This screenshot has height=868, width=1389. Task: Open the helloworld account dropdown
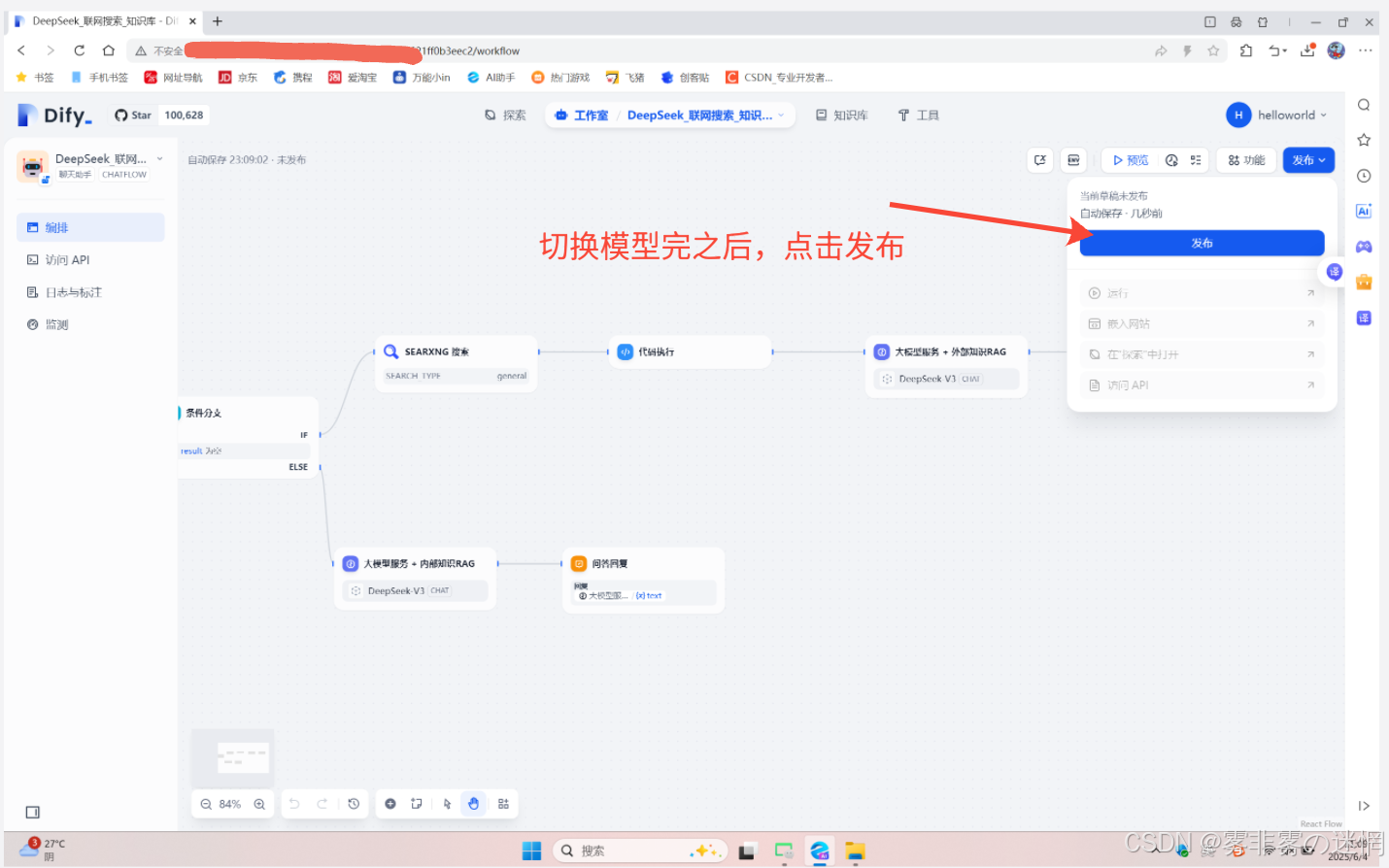(x=1276, y=115)
